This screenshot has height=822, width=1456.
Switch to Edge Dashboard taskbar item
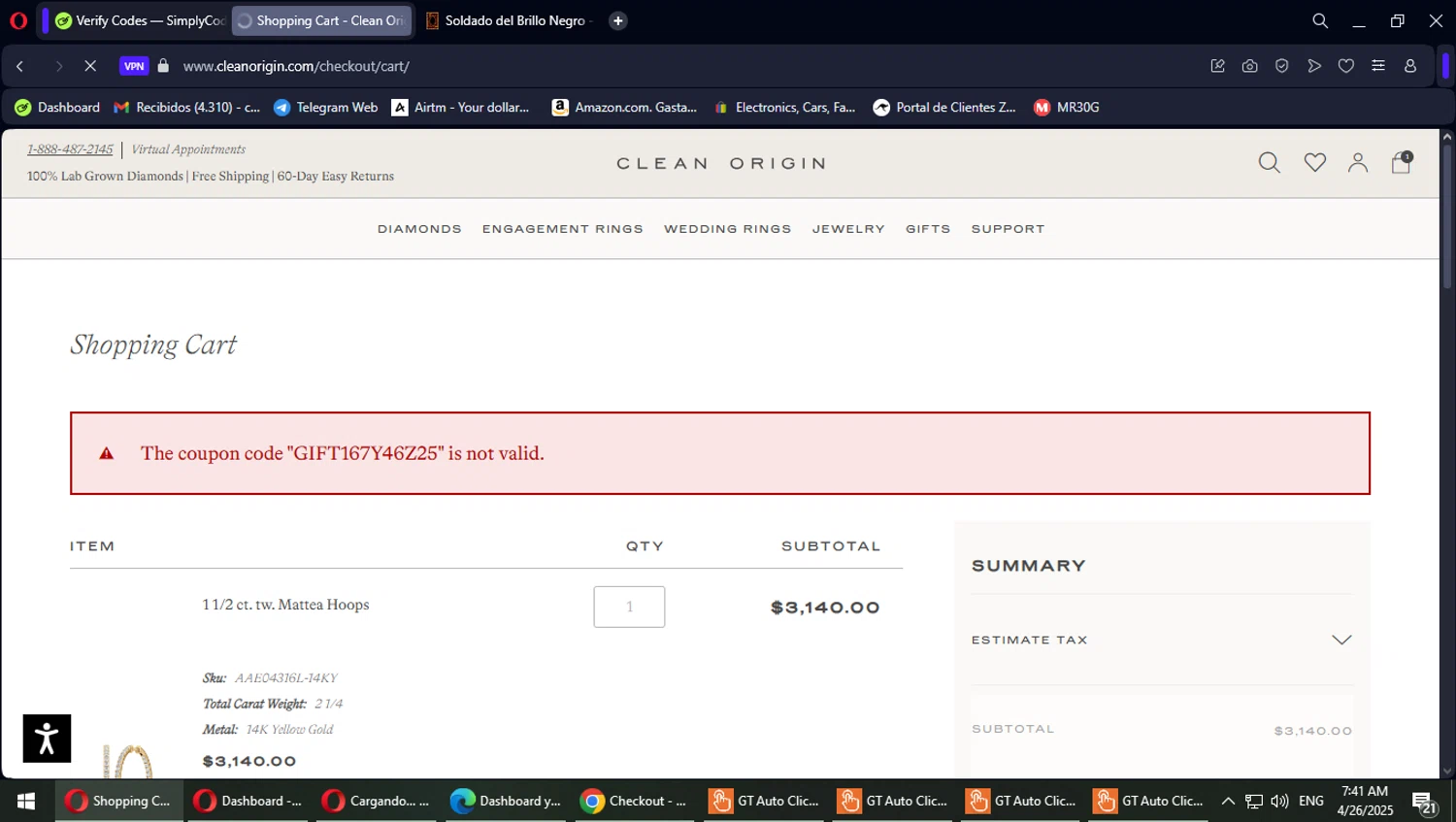(507, 802)
